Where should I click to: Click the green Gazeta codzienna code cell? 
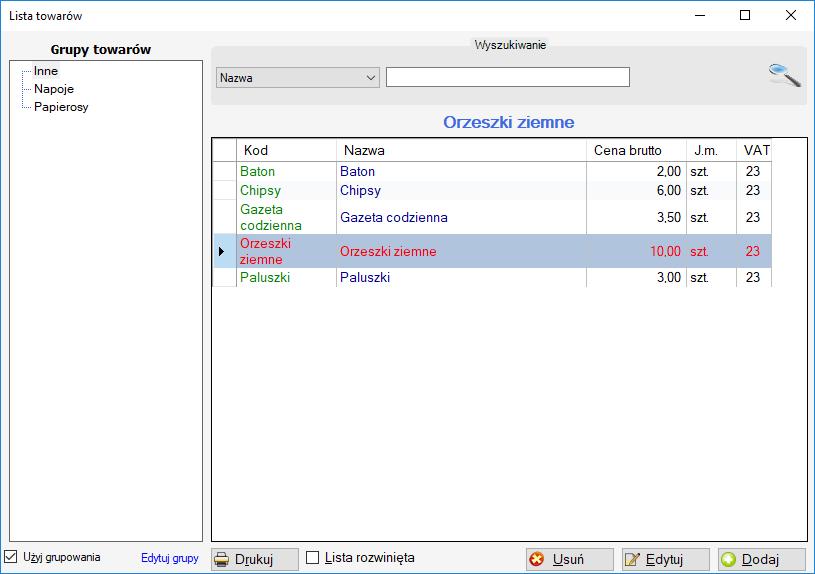coord(286,217)
